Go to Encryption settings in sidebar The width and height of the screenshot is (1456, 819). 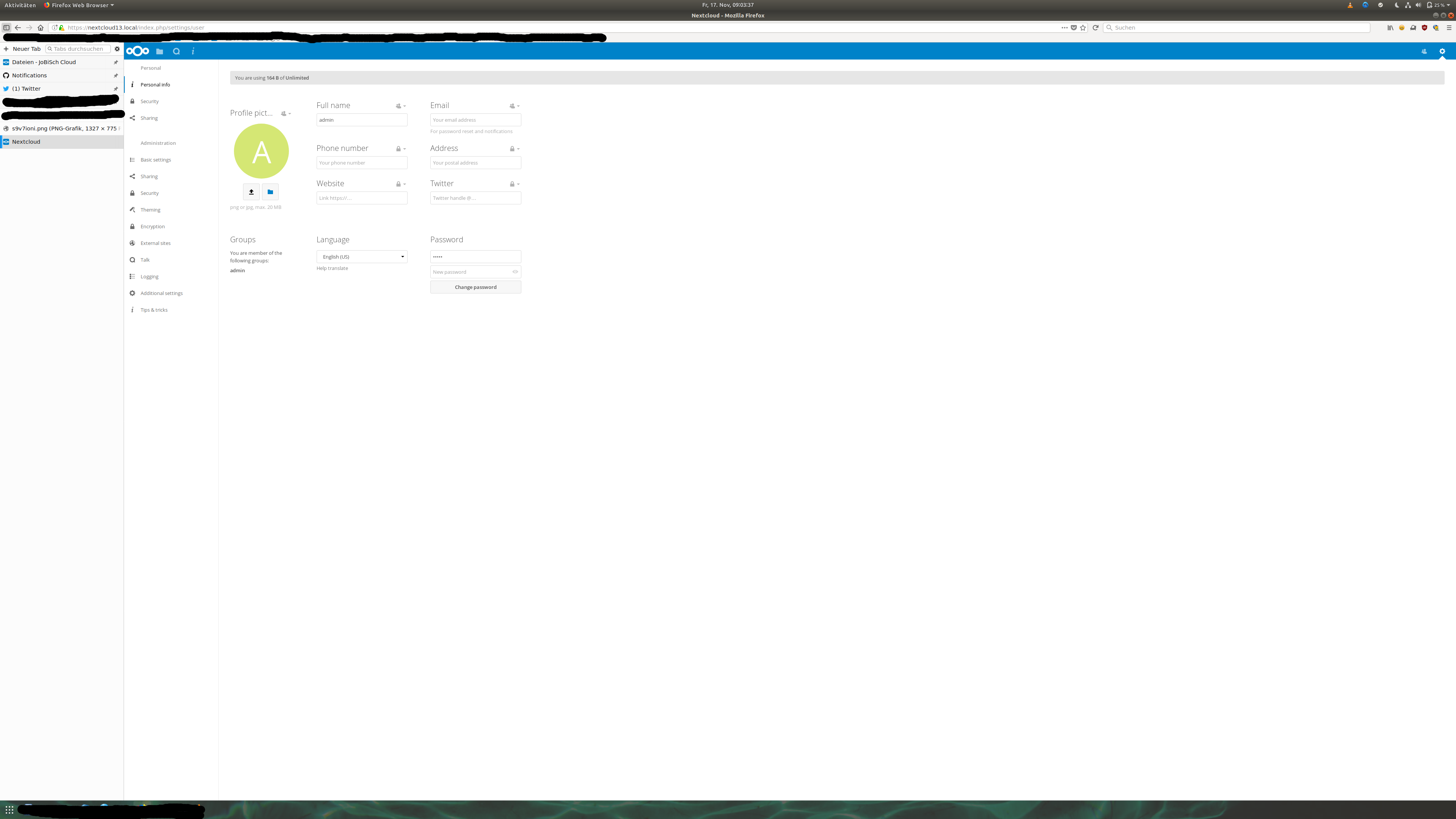point(152,227)
